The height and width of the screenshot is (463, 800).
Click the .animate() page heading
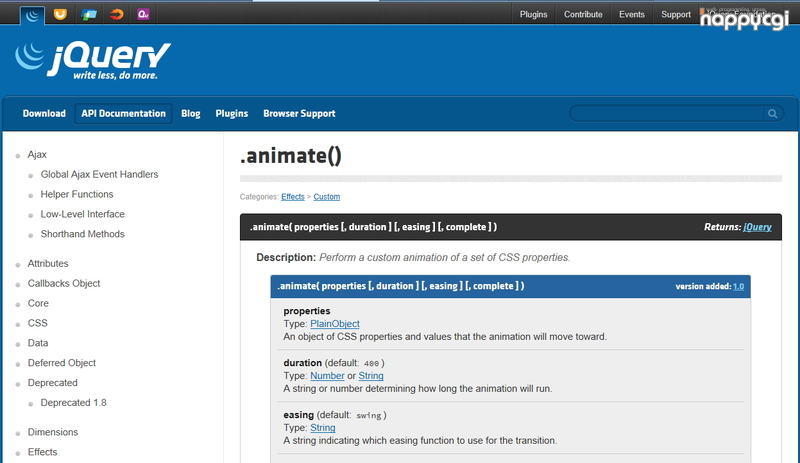coord(291,156)
